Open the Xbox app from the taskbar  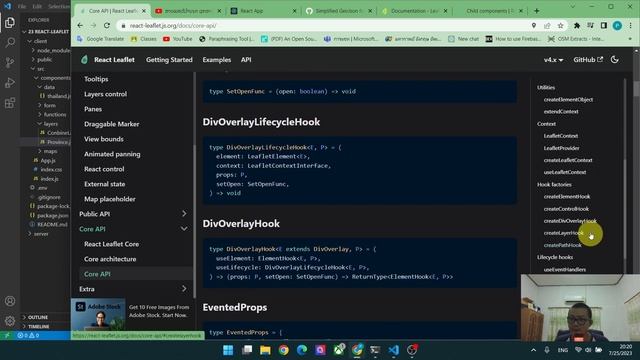(339, 350)
